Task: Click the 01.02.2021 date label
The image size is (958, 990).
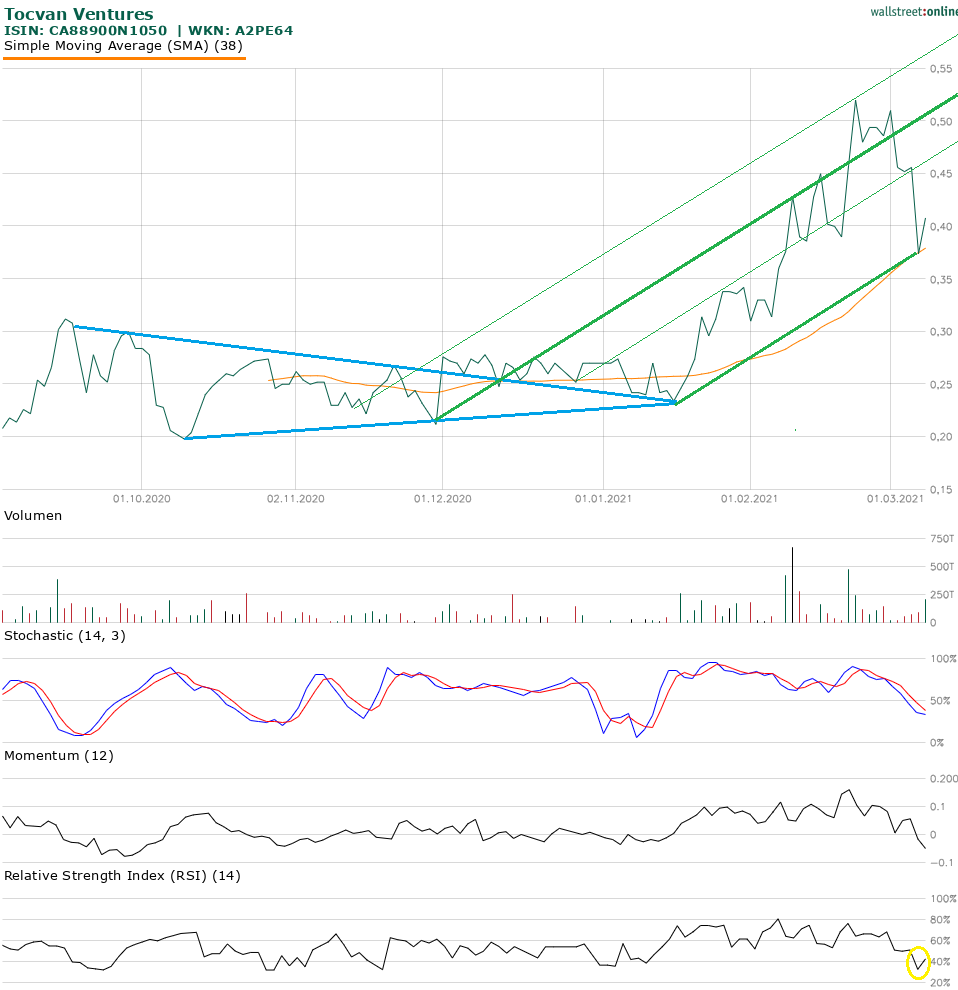Action: (x=750, y=499)
